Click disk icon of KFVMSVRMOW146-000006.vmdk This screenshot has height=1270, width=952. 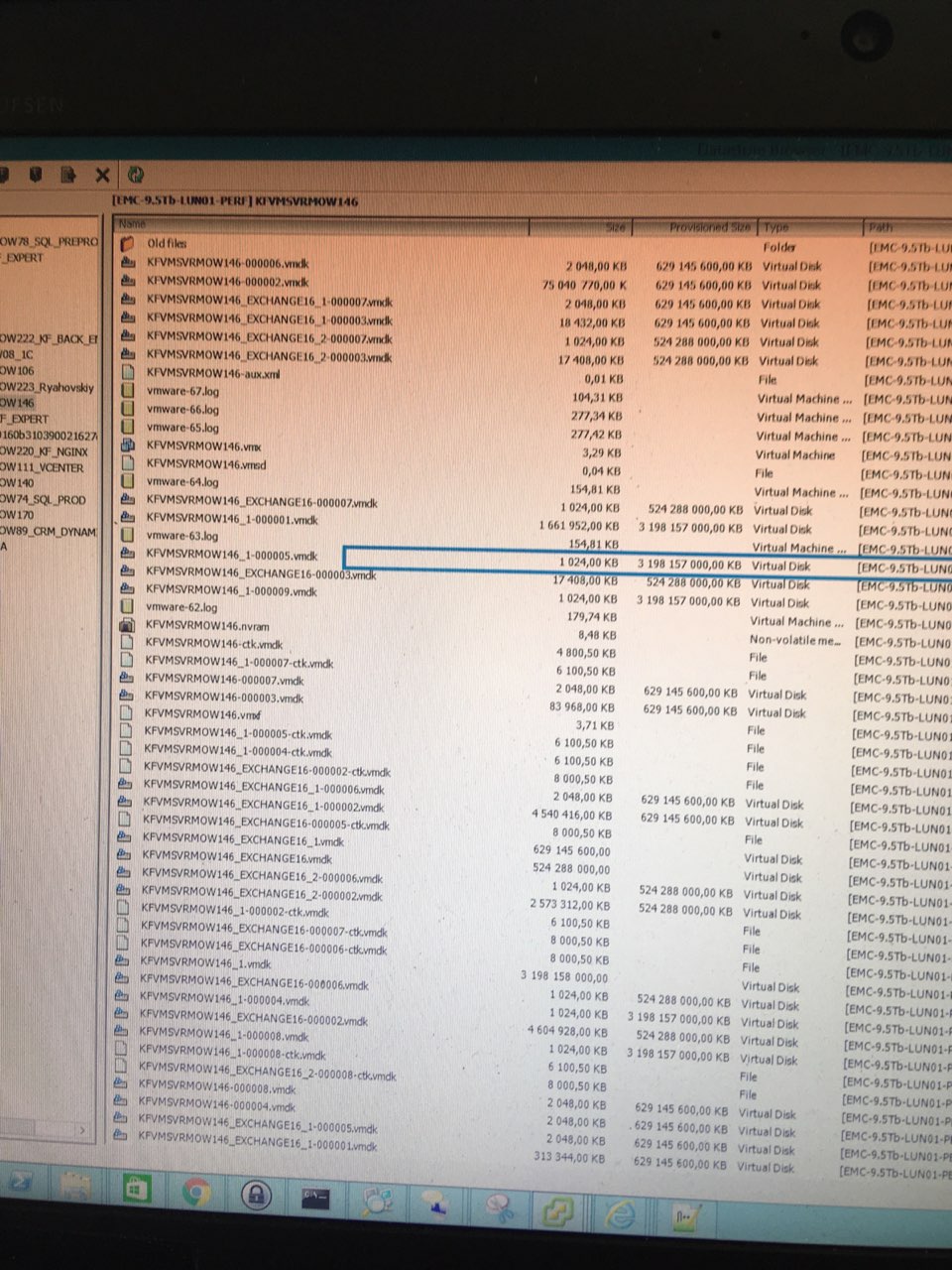coord(127,263)
